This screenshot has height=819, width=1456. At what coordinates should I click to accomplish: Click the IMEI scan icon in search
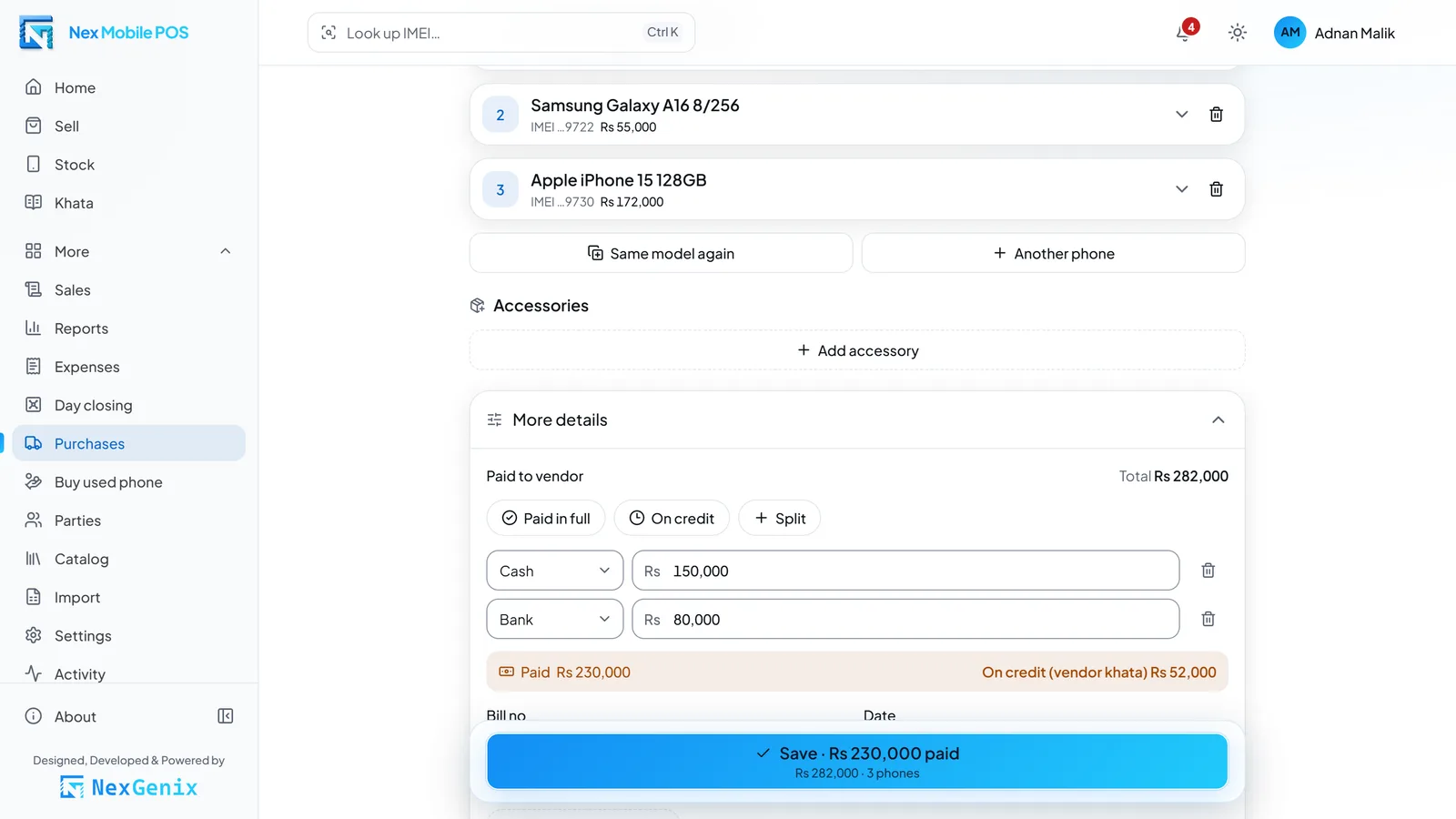[x=329, y=33]
